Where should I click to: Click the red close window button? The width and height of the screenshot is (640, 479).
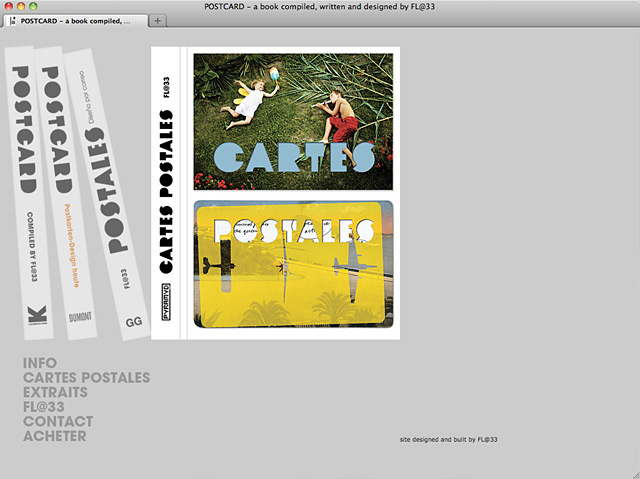(9, 6)
